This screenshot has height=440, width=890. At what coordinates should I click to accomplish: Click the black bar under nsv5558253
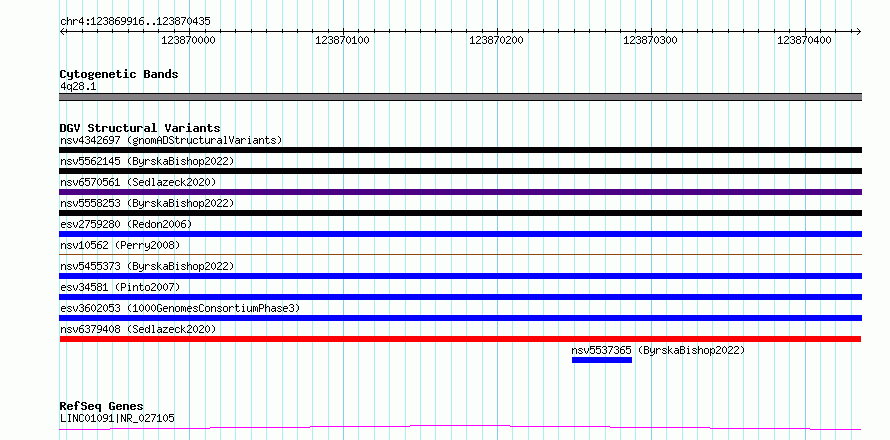(x=460, y=213)
